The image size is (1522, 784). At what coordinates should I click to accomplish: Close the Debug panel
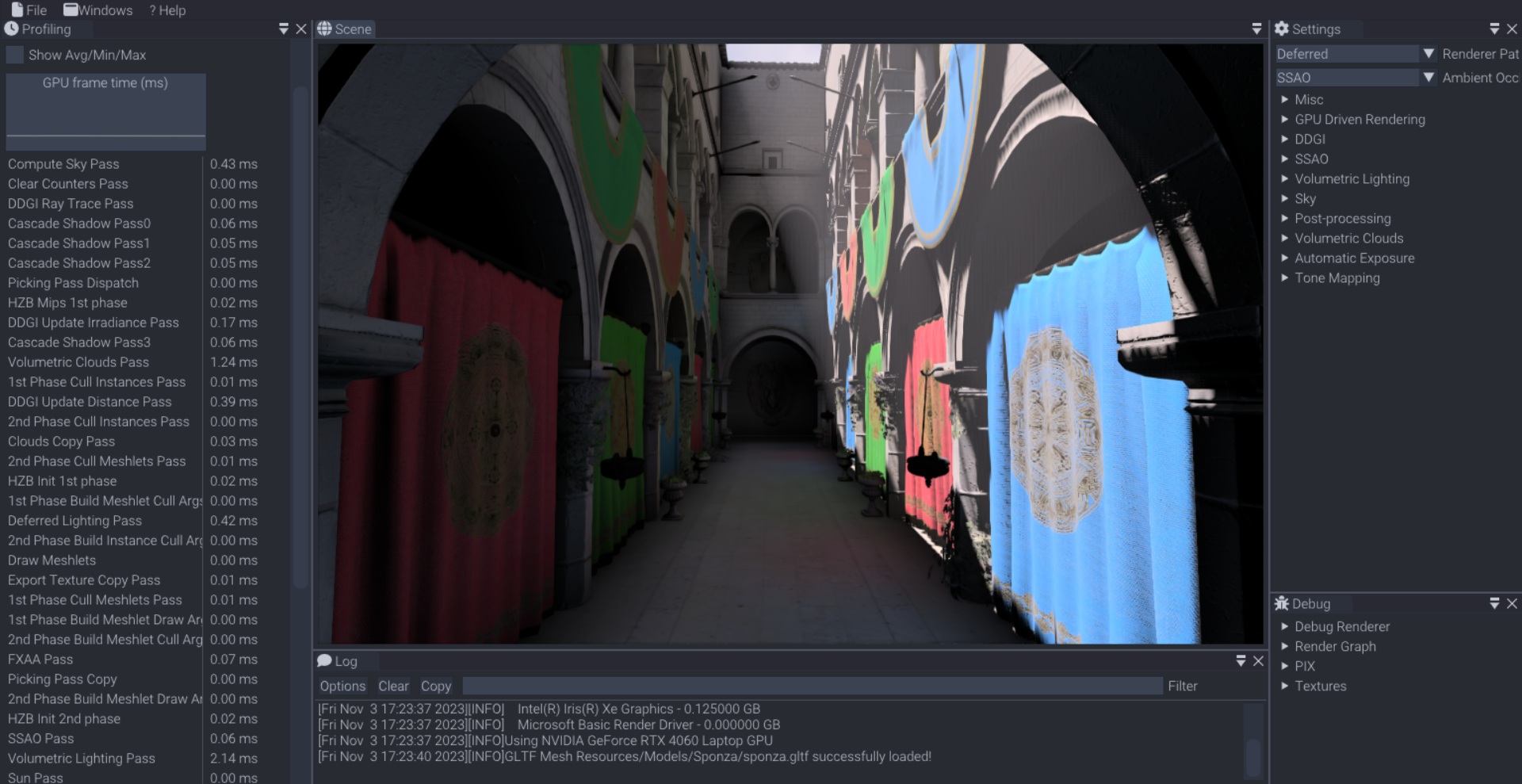(1512, 603)
